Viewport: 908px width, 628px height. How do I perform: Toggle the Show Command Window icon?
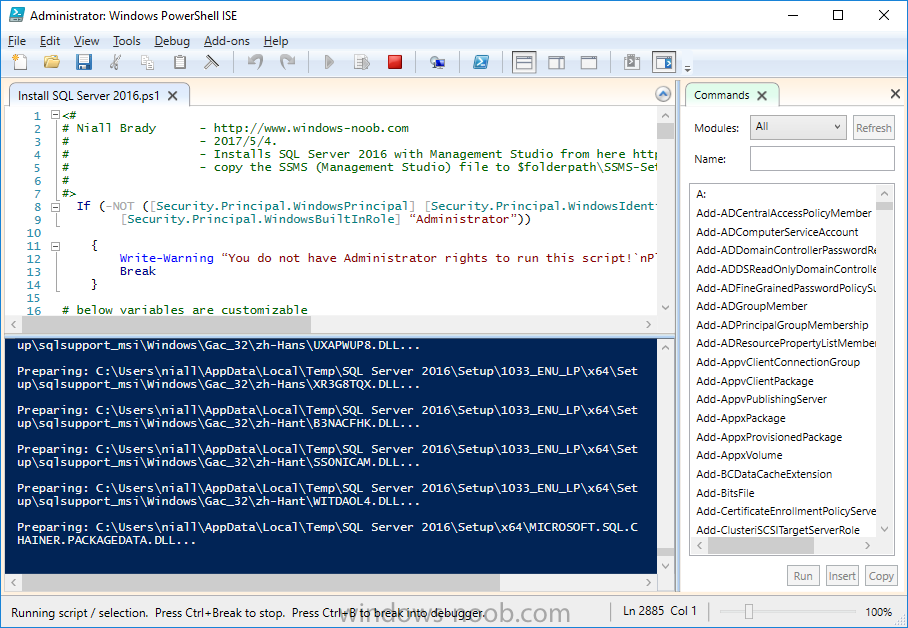point(632,62)
